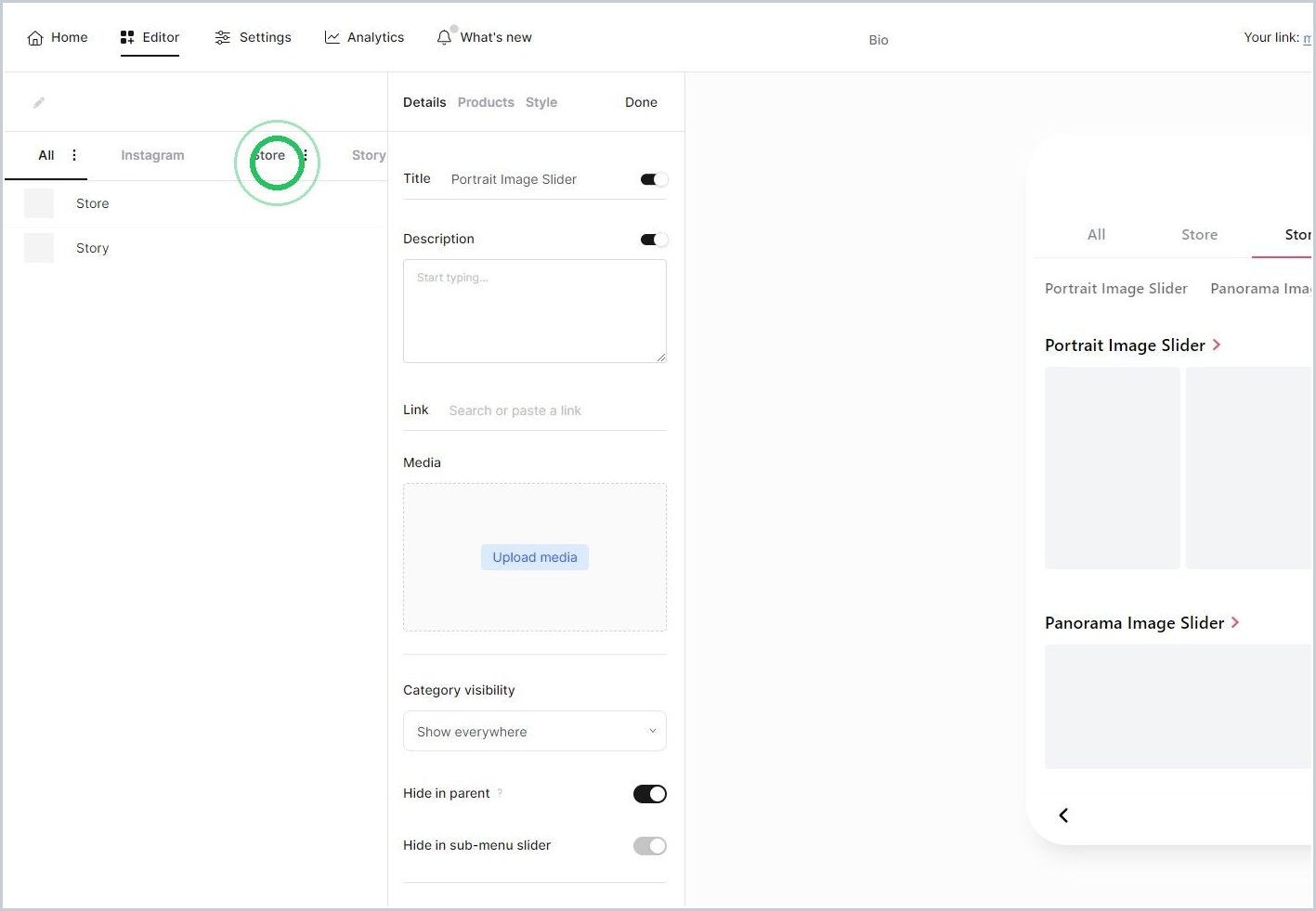Switch to the Products tab
Image resolution: width=1316 pixels, height=911 pixels.
[486, 102]
